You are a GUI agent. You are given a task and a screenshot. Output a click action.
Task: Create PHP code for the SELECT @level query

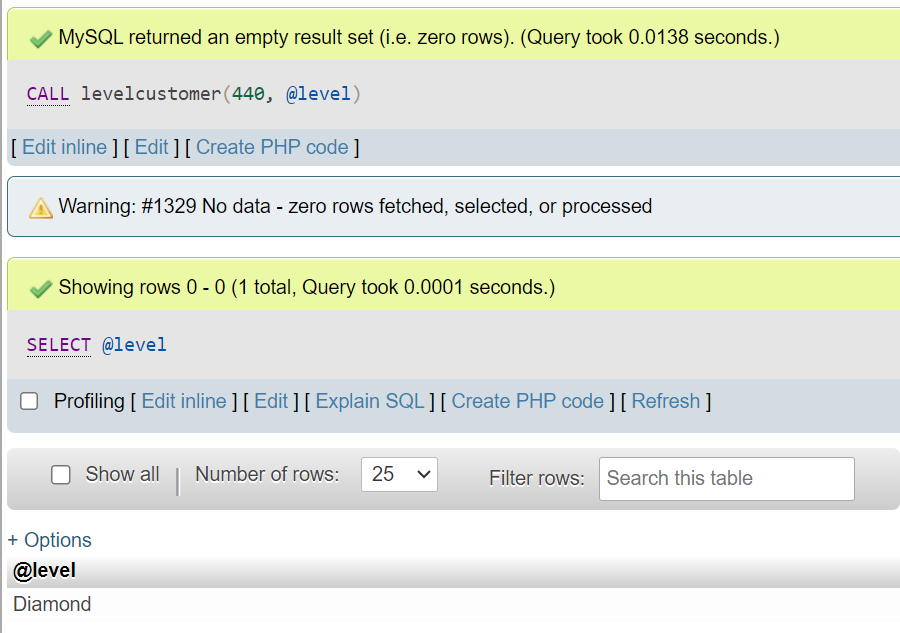coord(527,401)
